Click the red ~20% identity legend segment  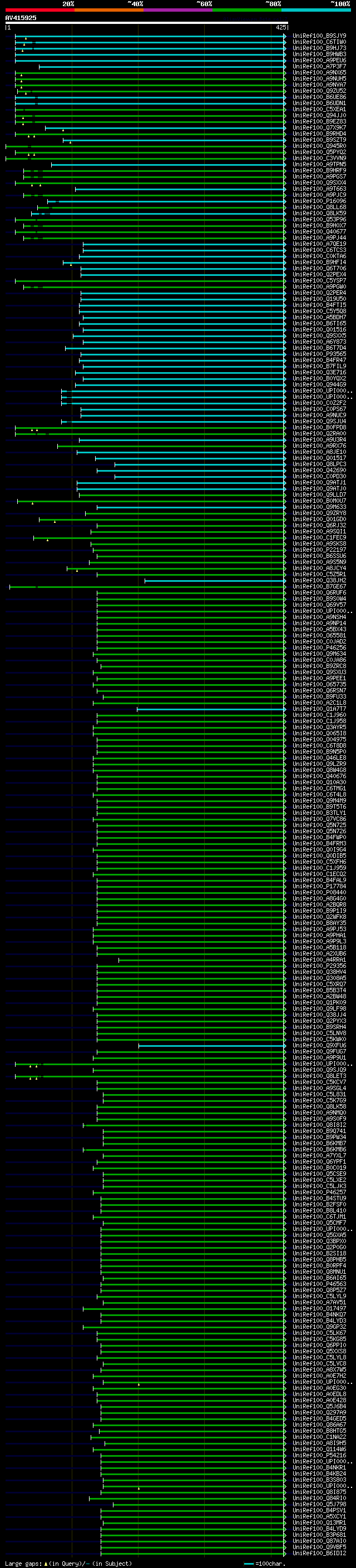(x=39, y=10)
